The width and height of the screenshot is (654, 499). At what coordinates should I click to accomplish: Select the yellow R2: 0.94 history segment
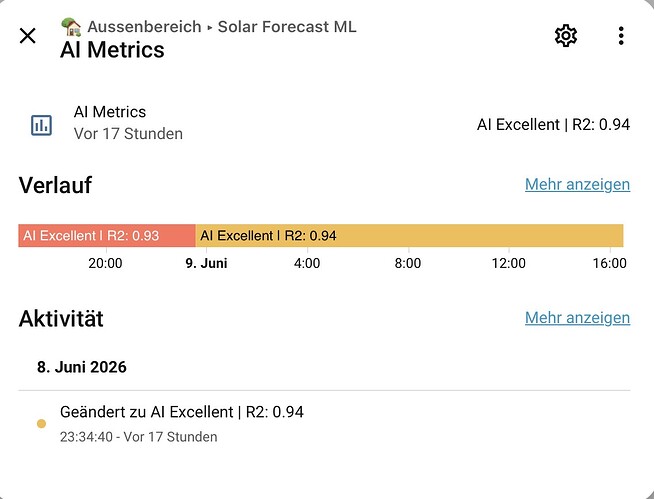point(409,236)
